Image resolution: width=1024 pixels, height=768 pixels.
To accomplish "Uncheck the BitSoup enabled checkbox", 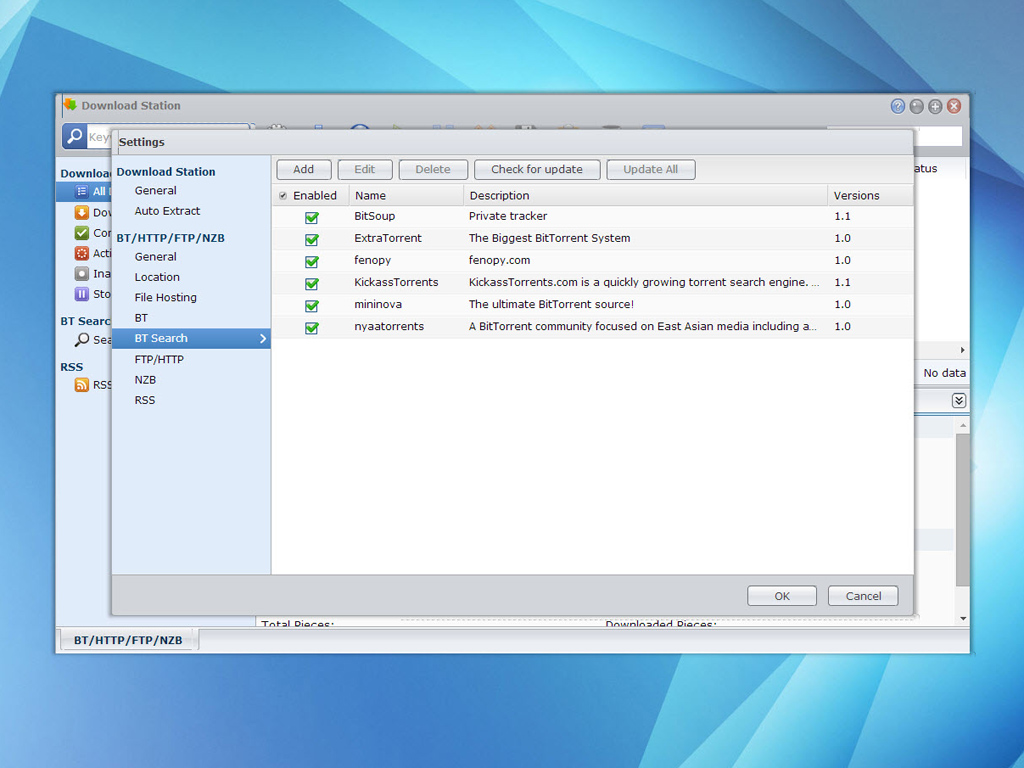I will [x=312, y=217].
